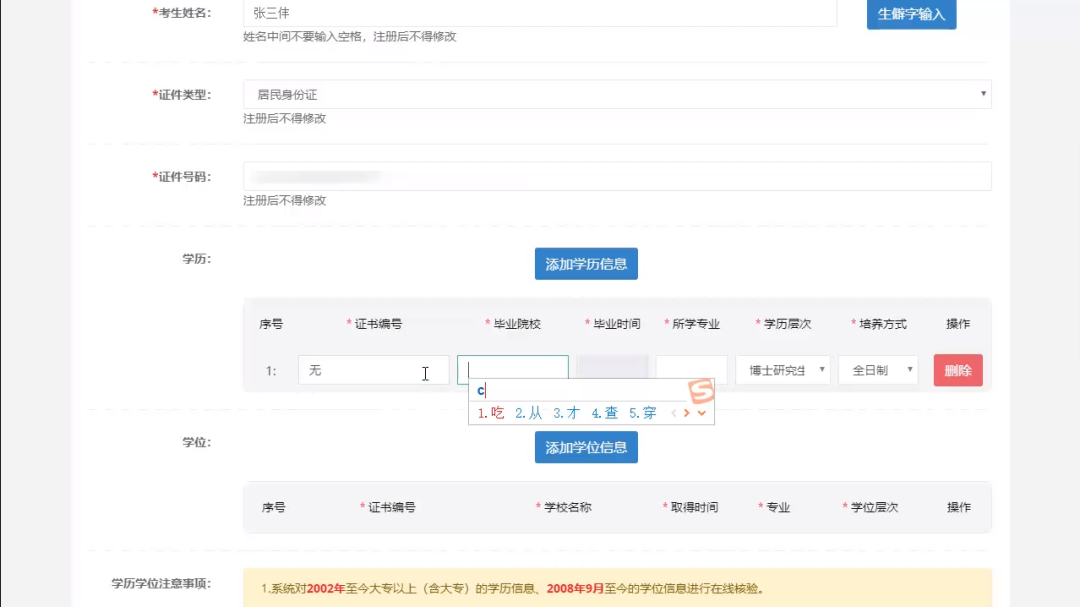Open the 学历层次 dropdown showing 博士研究生
The height and width of the screenshot is (607, 1080).
(x=782, y=370)
